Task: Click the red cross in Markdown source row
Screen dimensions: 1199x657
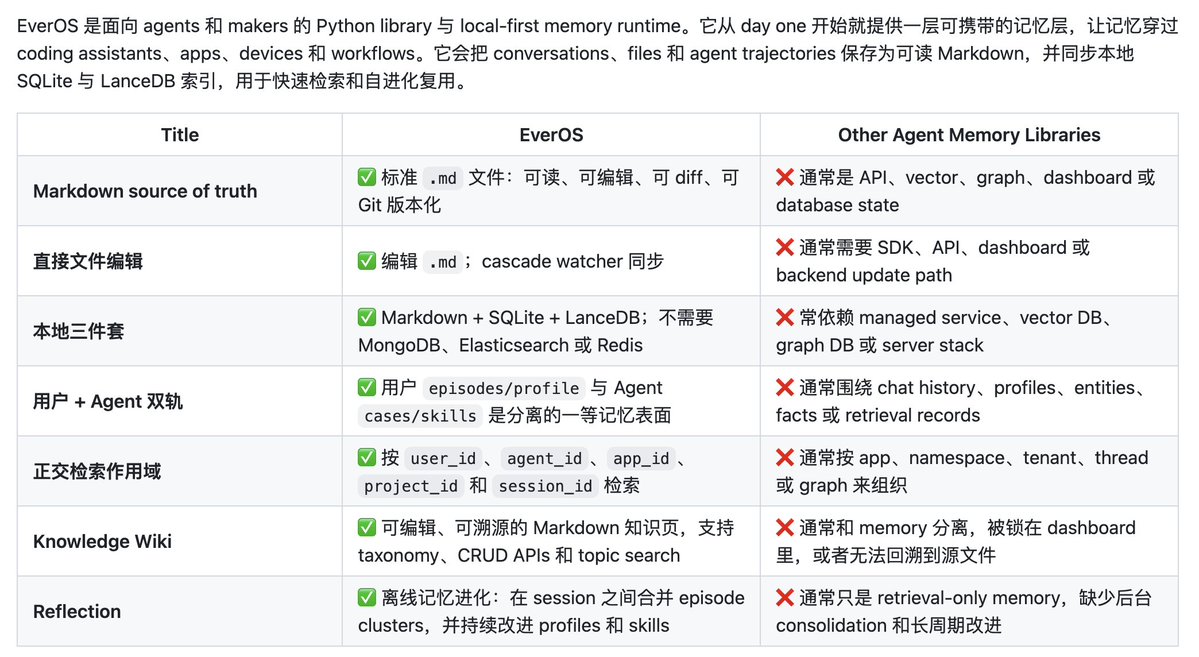Action: coord(785,177)
